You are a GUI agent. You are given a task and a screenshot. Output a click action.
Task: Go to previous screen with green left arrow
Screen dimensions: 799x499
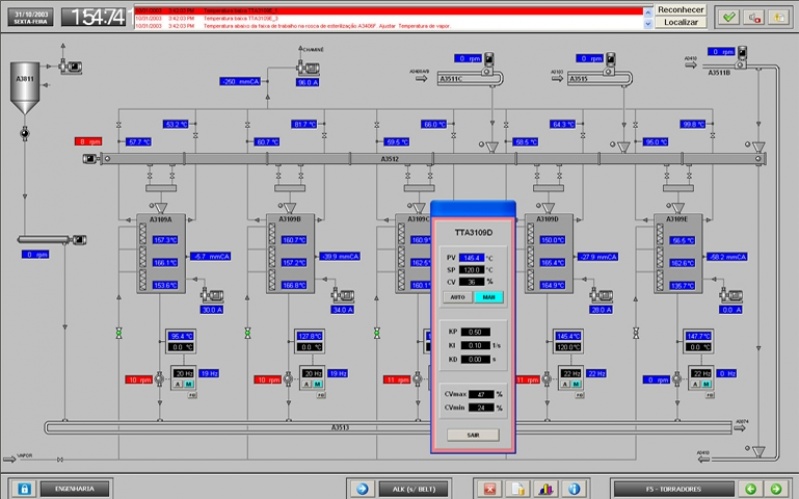(750, 489)
